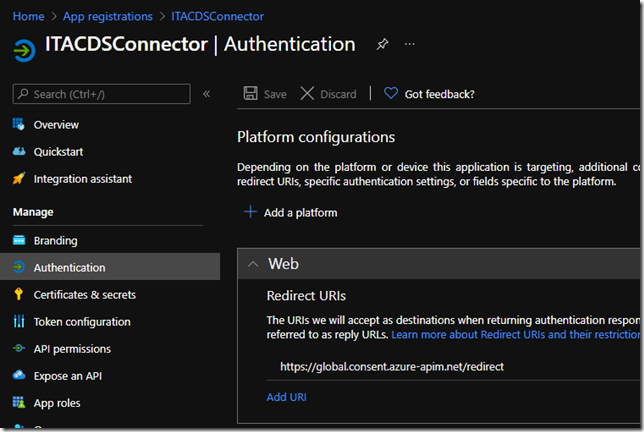The height and width of the screenshot is (432, 644).
Task: Collapse the left navigation with the double chevron
Action: tap(207, 94)
